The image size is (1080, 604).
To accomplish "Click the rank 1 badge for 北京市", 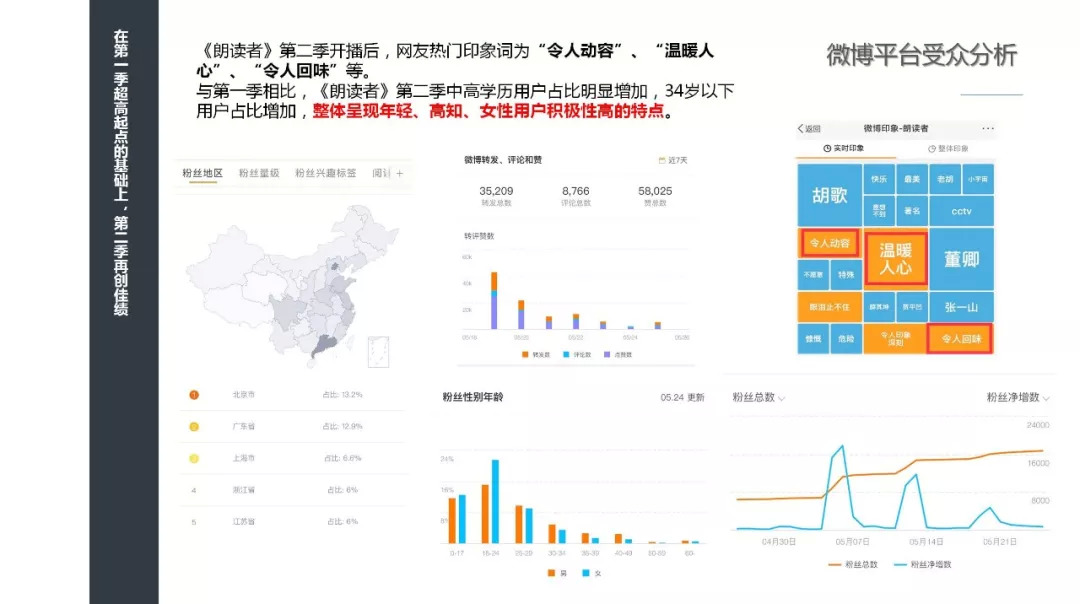I will [194, 395].
